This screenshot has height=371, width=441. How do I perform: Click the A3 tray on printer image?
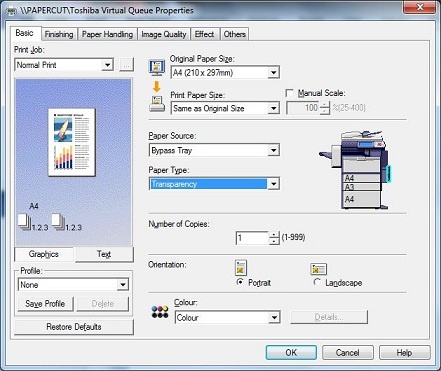coord(362,187)
